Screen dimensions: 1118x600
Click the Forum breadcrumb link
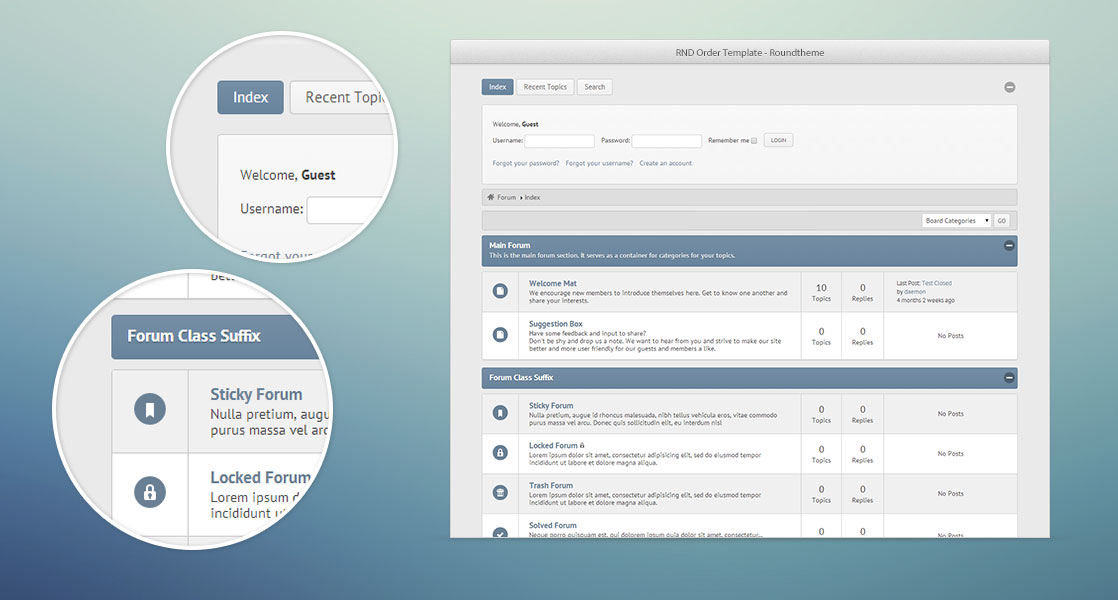pos(506,197)
